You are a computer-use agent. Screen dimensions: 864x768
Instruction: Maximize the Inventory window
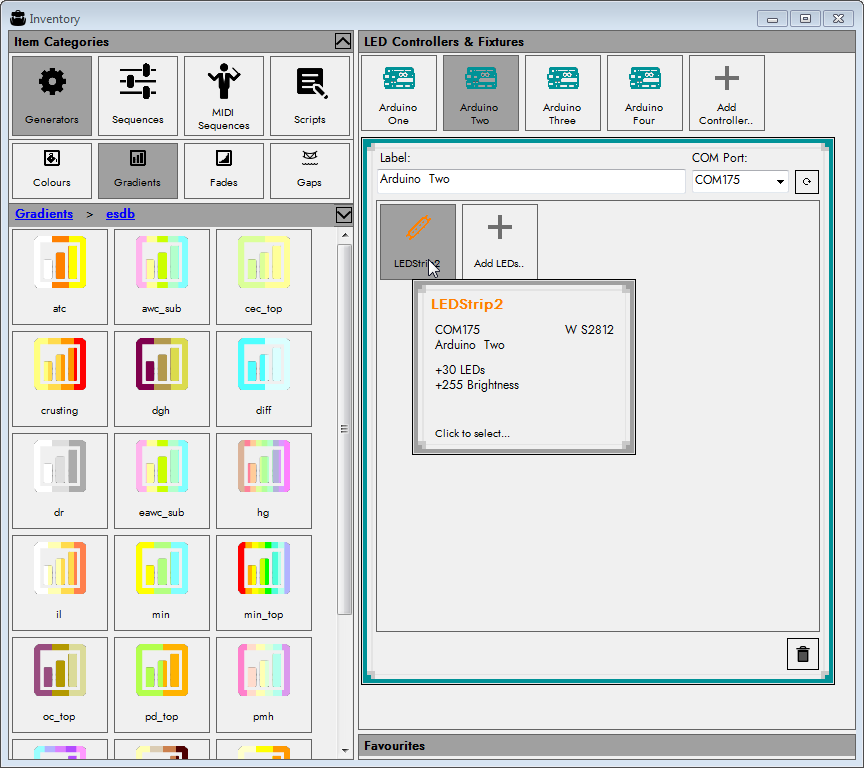click(x=805, y=19)
